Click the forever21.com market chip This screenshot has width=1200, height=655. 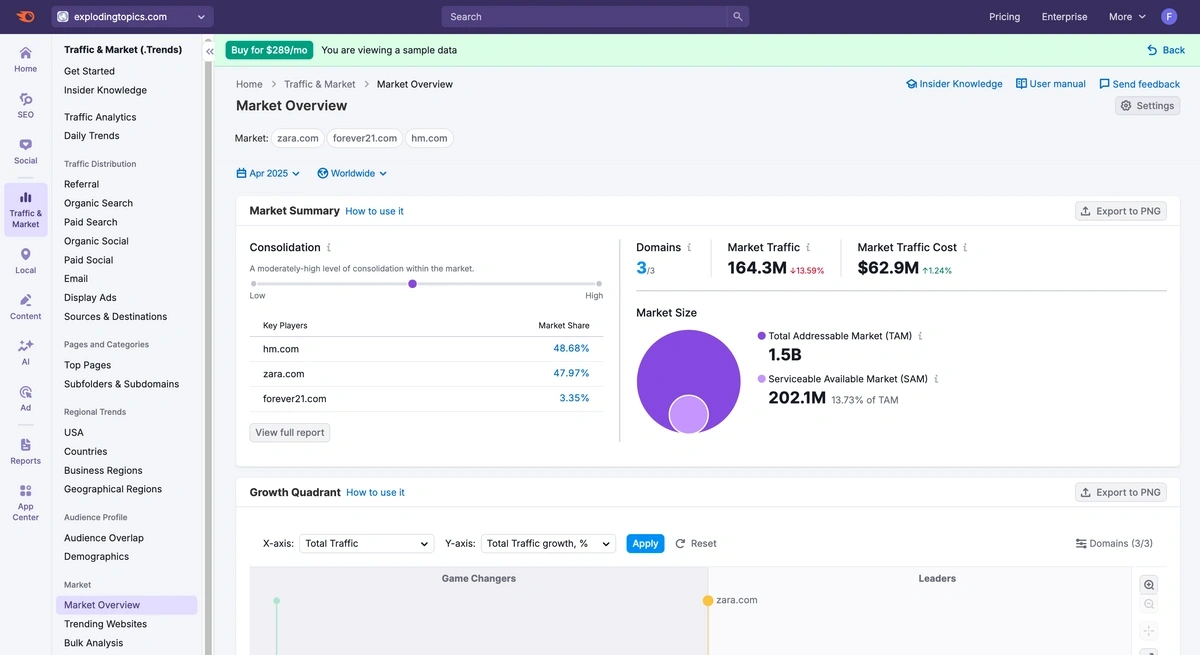pos(365,138)
